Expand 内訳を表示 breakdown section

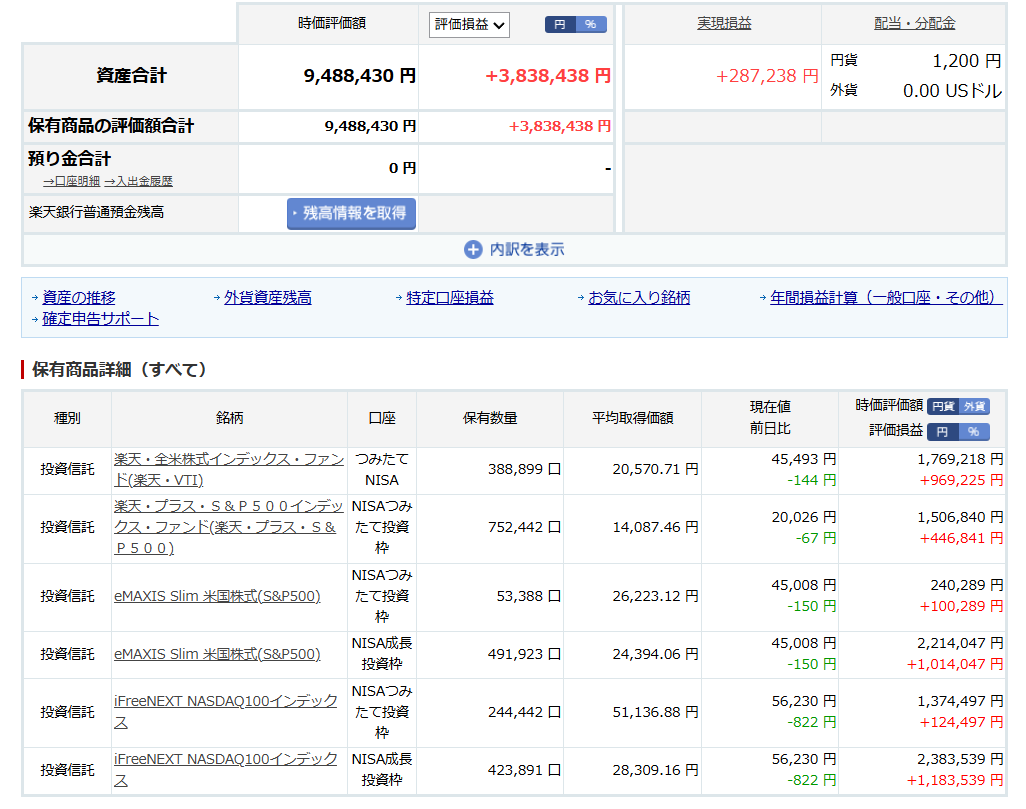[x=514, y=249]
